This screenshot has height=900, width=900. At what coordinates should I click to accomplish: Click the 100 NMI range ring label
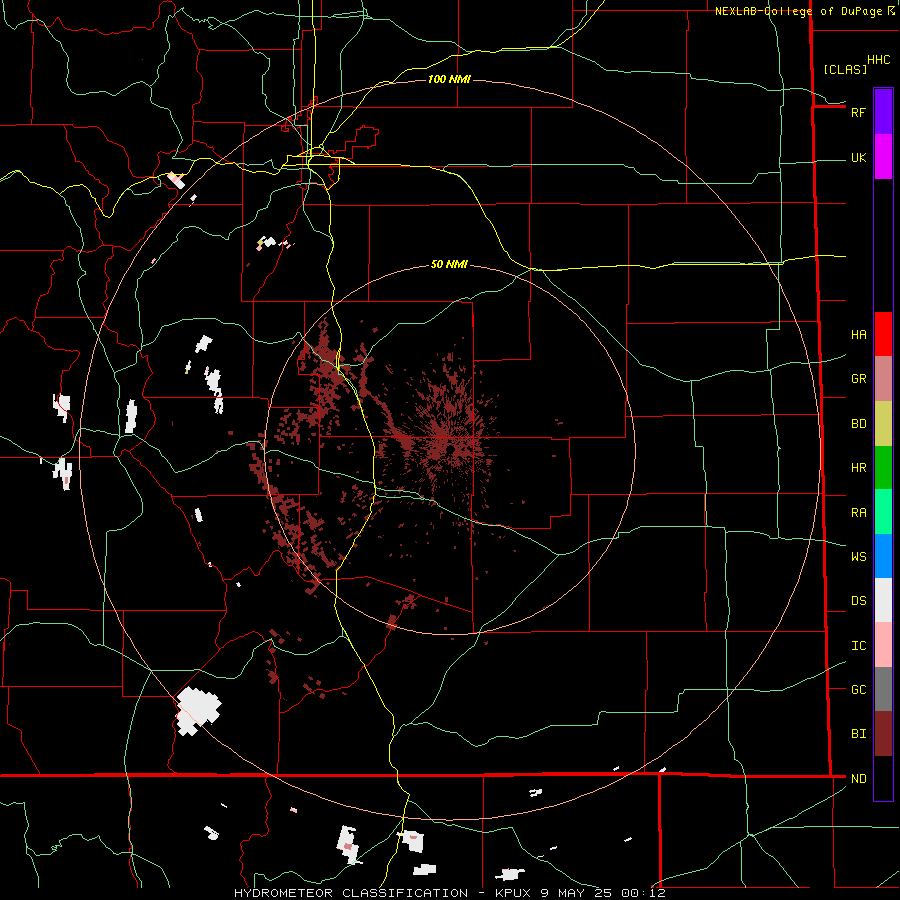[449, 79]
